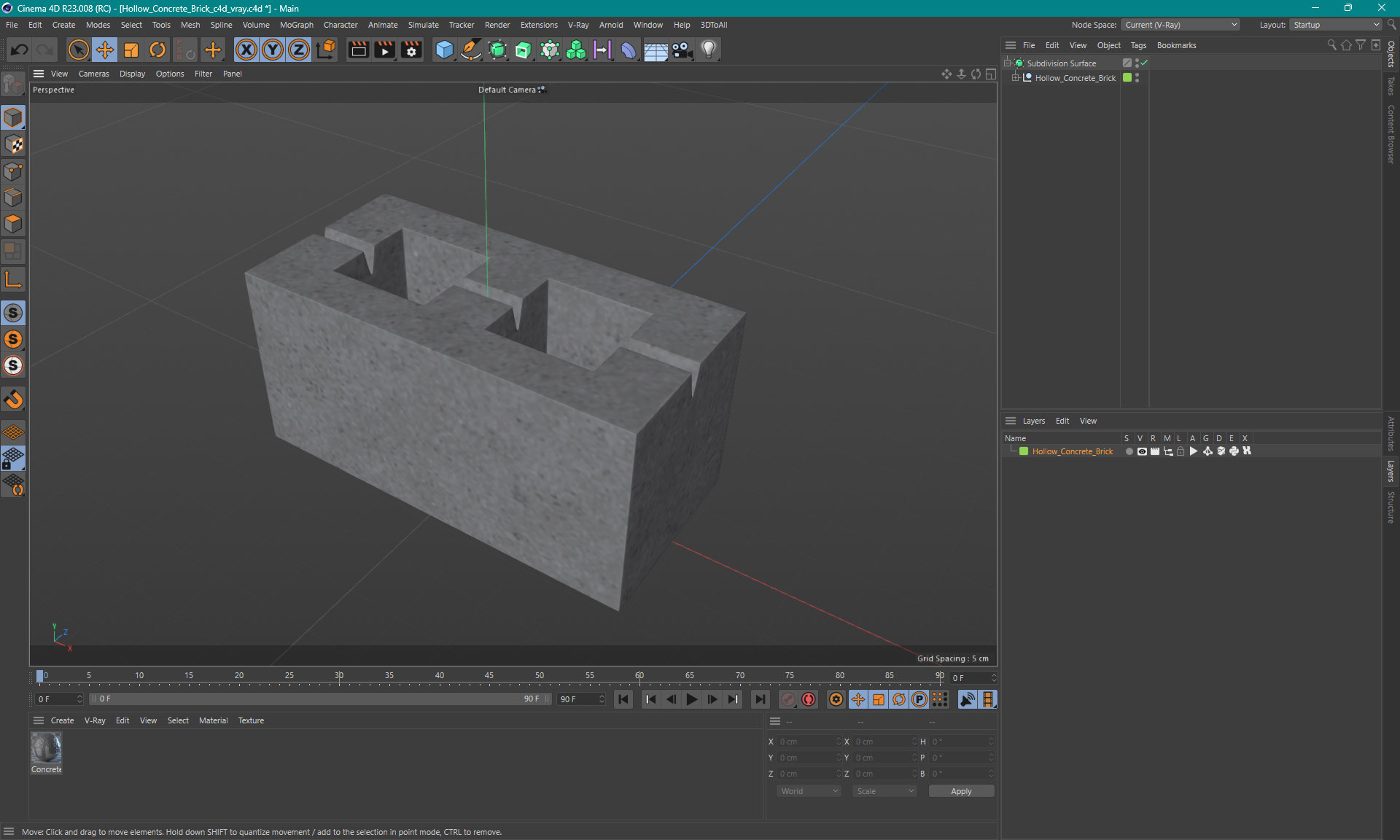This screenshot has height=840, width=1400.
Task: Render to Picture Viewer
Action: click(384, 50)
